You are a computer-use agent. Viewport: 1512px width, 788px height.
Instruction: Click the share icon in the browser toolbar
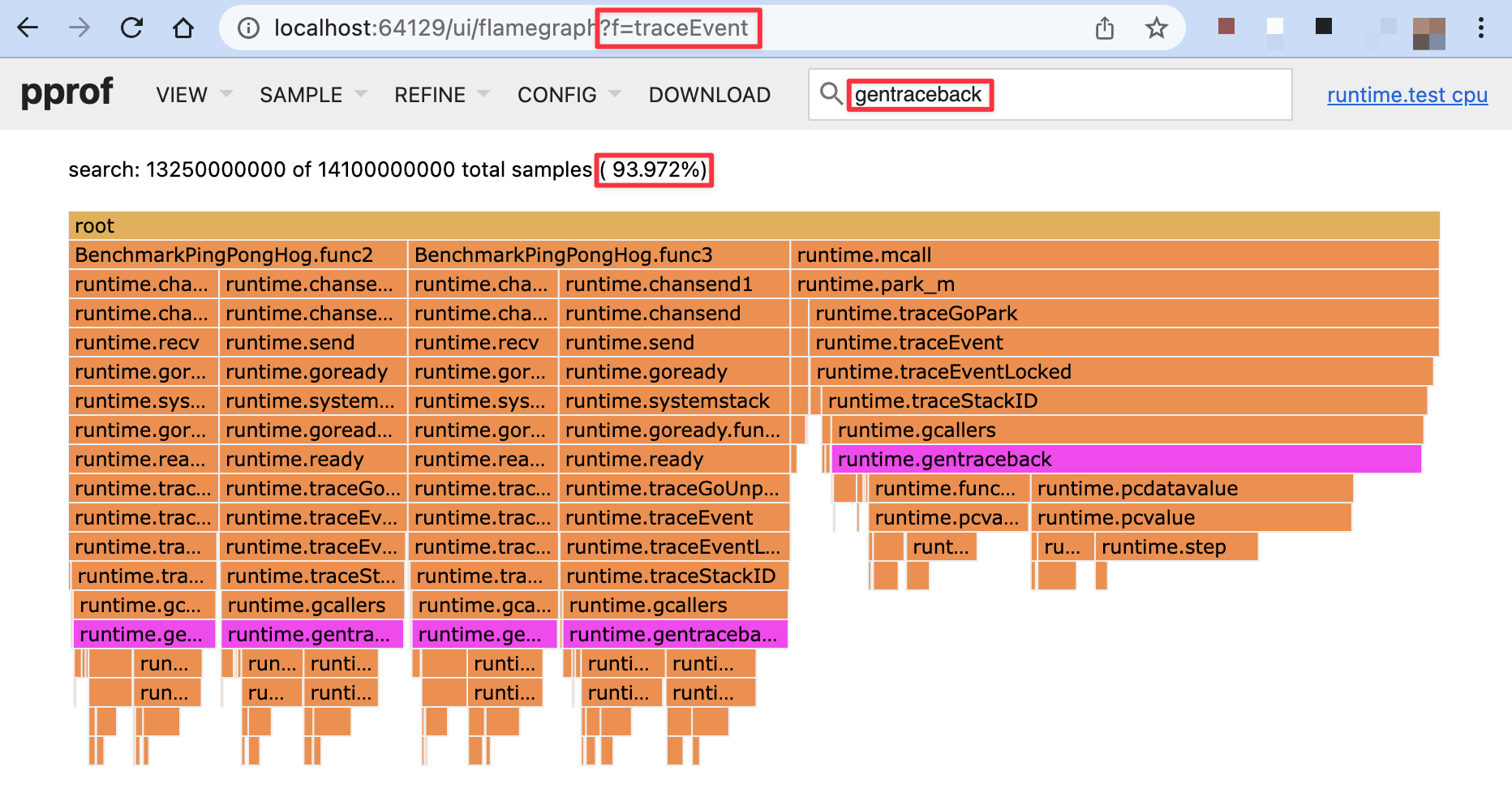pos(1104,28)
